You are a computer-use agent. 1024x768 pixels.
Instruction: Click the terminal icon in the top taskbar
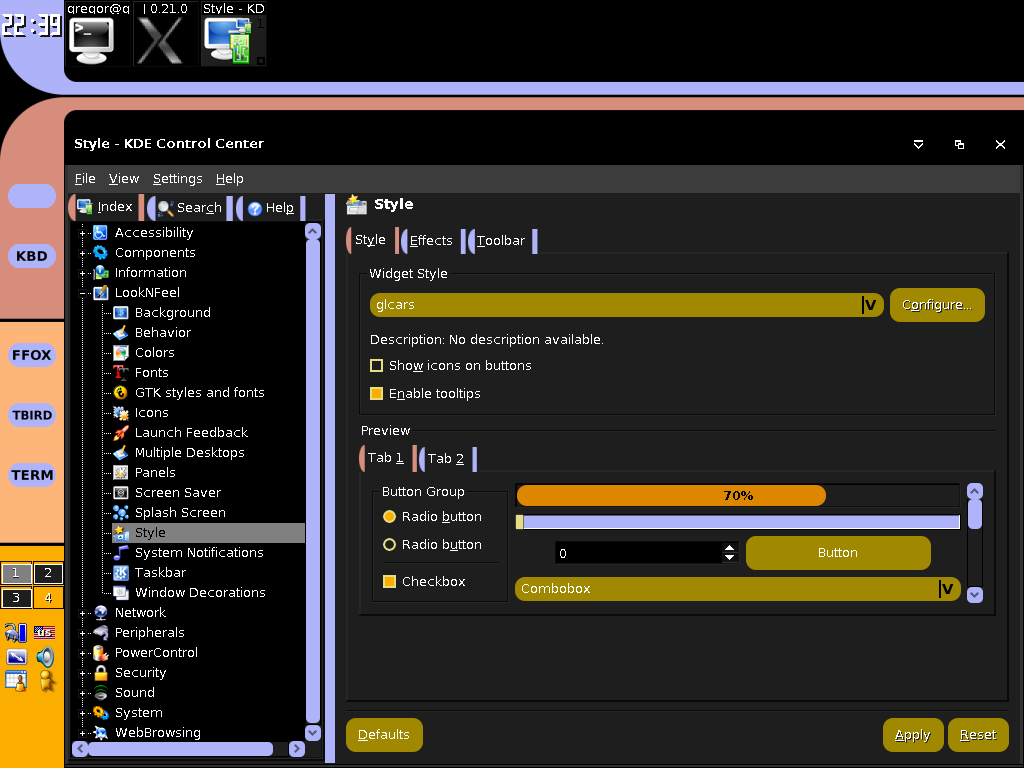click(x=92, y=40)
